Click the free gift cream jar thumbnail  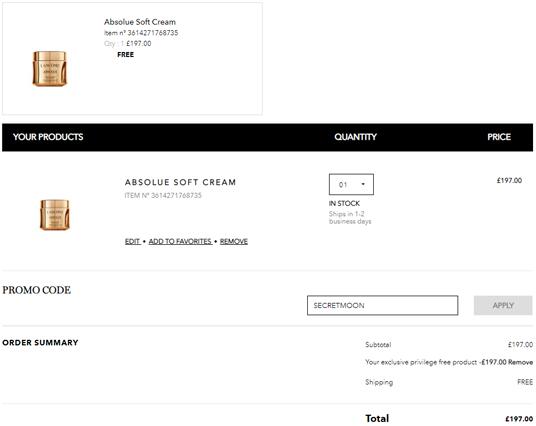click(50, 68)
